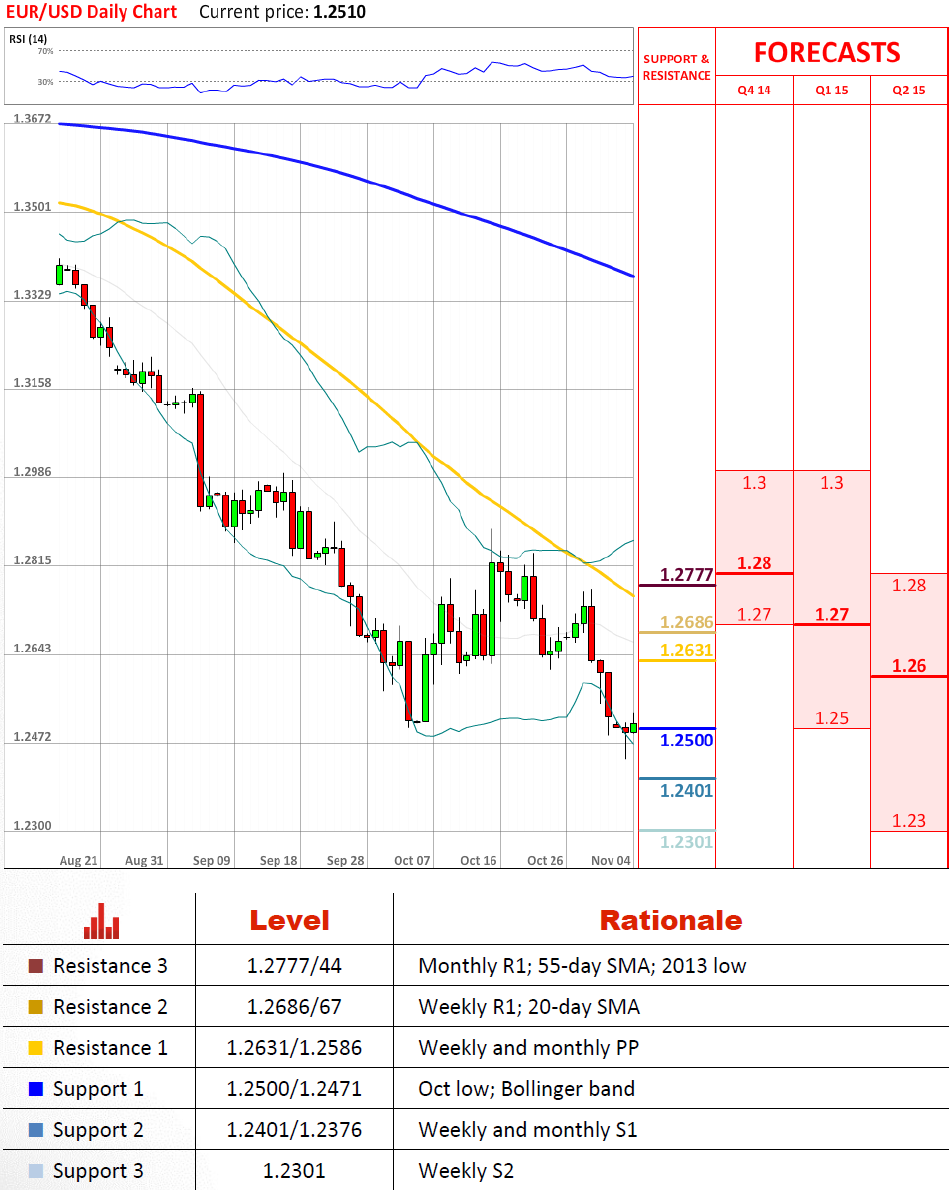Click the Aug 21 date axis label
Image resolution: width=950 pixels, height=1190 pixels.
(79, 861)
